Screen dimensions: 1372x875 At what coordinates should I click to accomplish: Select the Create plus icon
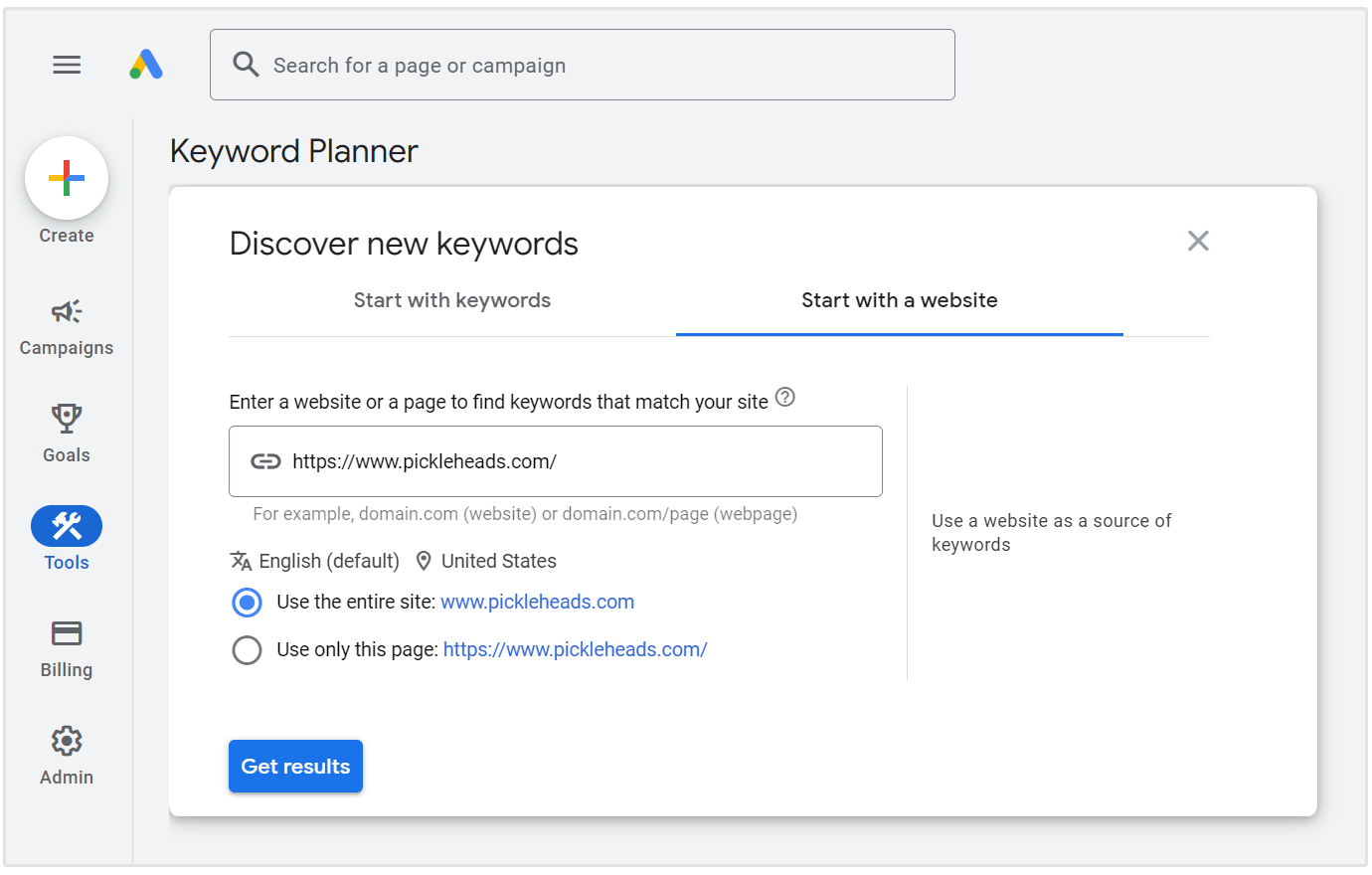67,178
